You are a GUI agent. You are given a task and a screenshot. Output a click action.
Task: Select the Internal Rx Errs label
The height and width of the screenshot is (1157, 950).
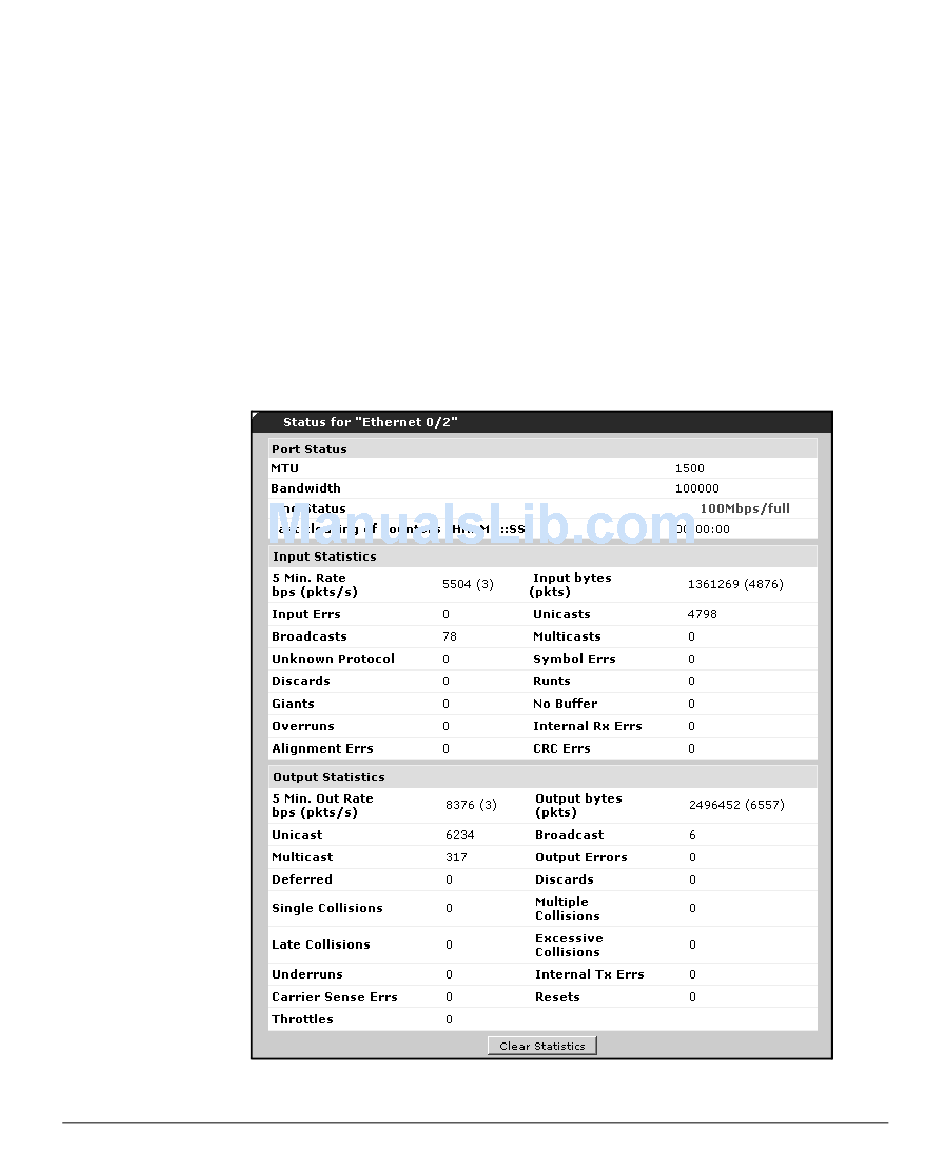point(588,726)
